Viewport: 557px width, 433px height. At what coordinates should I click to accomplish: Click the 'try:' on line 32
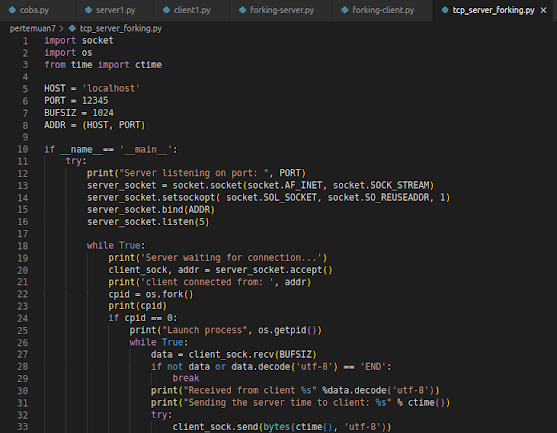161,415
